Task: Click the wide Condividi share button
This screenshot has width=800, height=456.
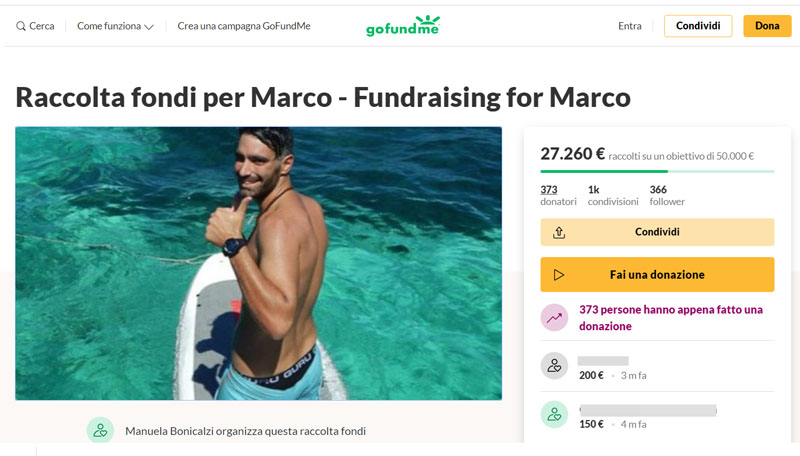Action: click(657, 232)
